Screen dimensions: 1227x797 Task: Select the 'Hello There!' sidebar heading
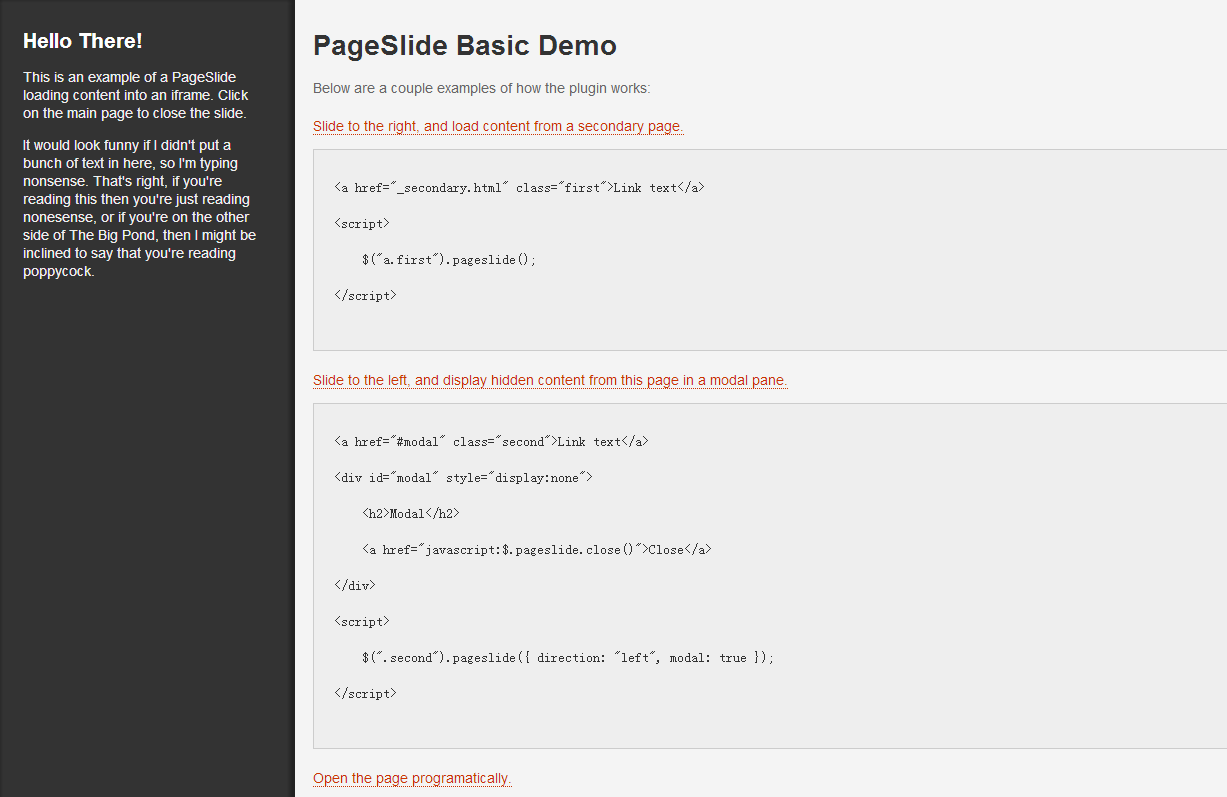point(83,41)
